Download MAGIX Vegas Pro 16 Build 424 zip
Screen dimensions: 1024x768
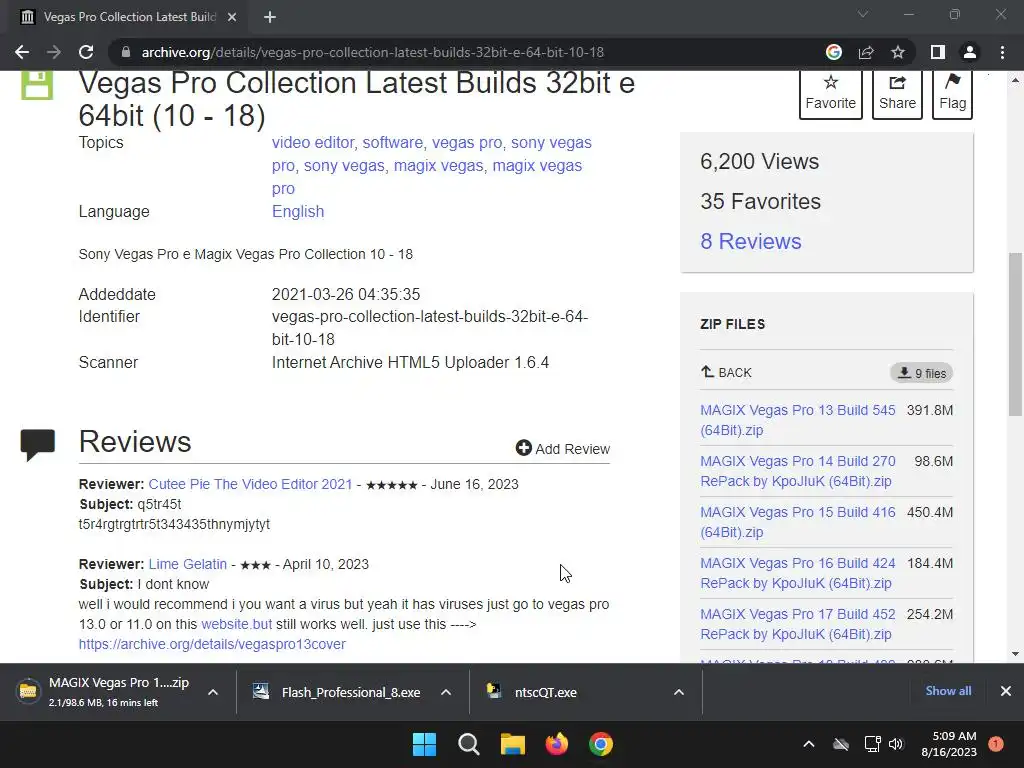pyautogui.click(x=797, y=573)
